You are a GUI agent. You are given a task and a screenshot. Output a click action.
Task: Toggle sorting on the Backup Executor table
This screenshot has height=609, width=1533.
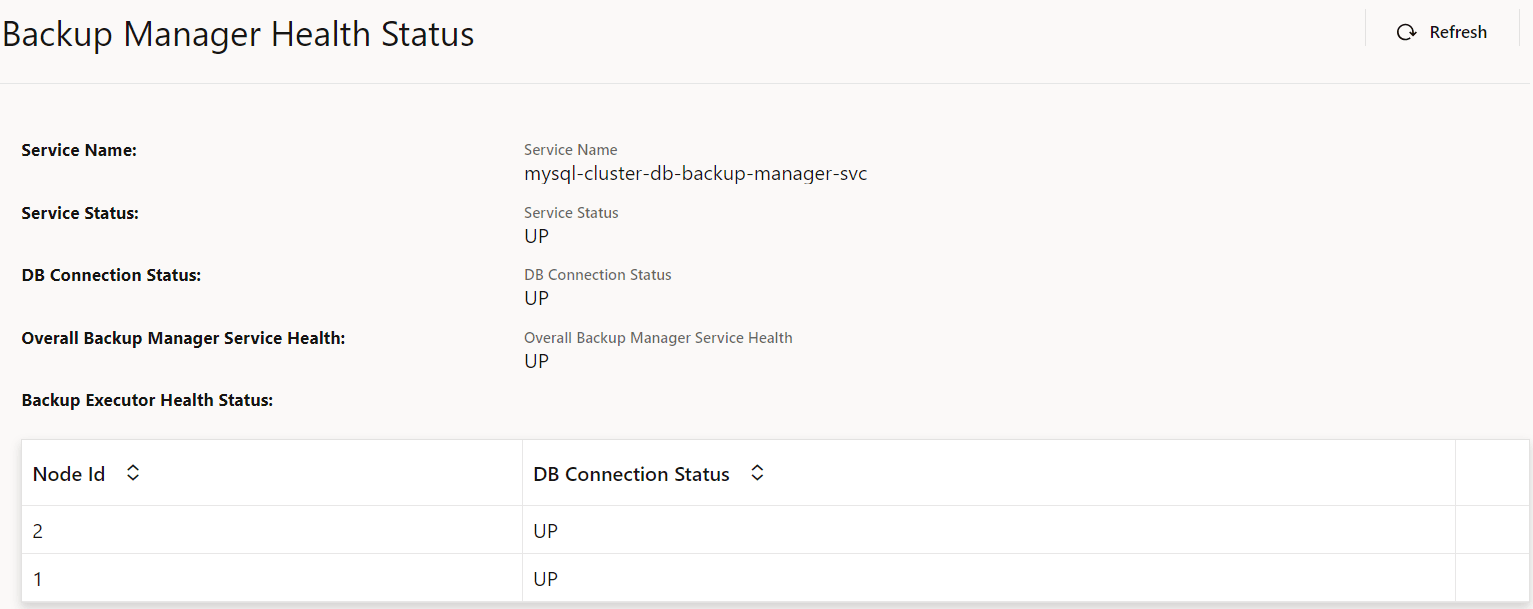132,472
